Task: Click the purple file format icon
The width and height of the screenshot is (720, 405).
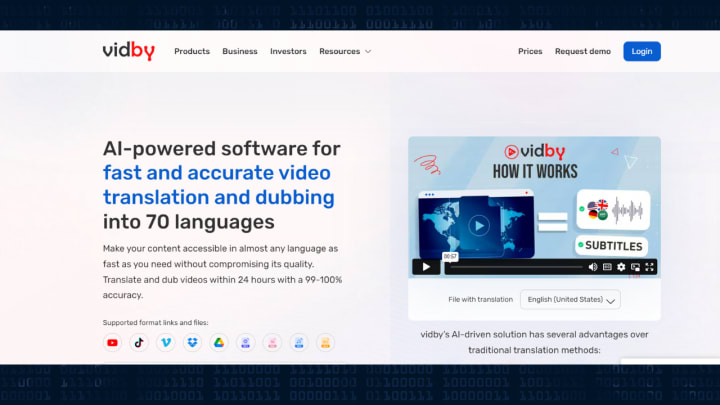Action: tap(245, 343)
